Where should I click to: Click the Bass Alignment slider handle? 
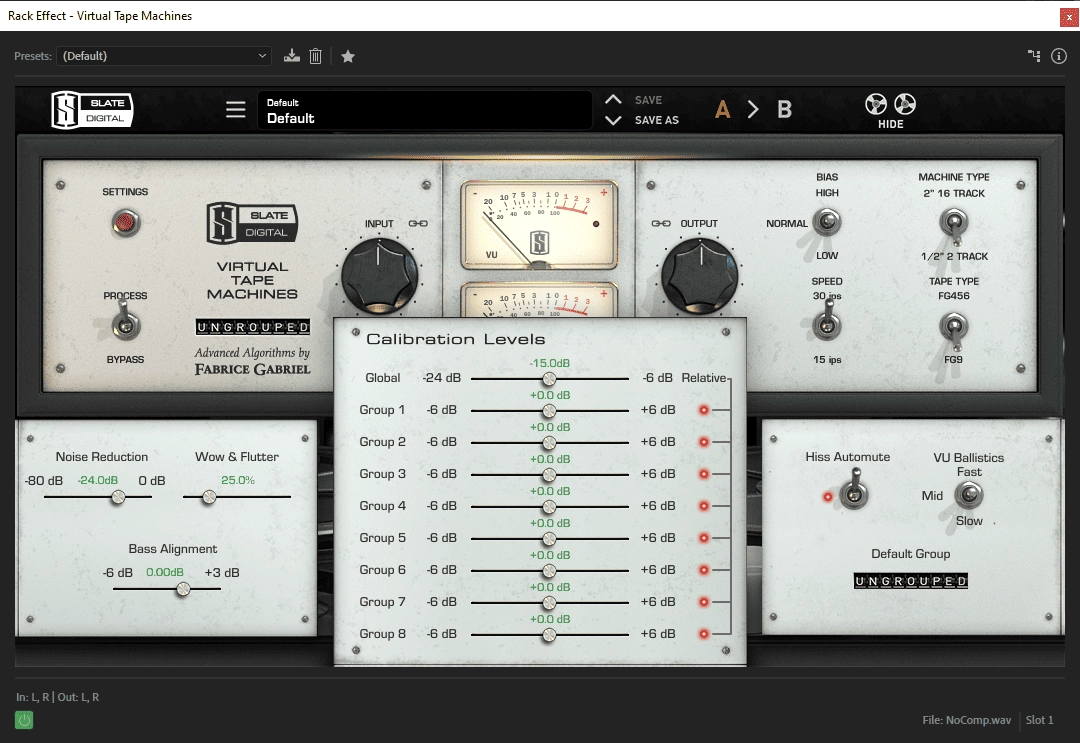[183, 589]
